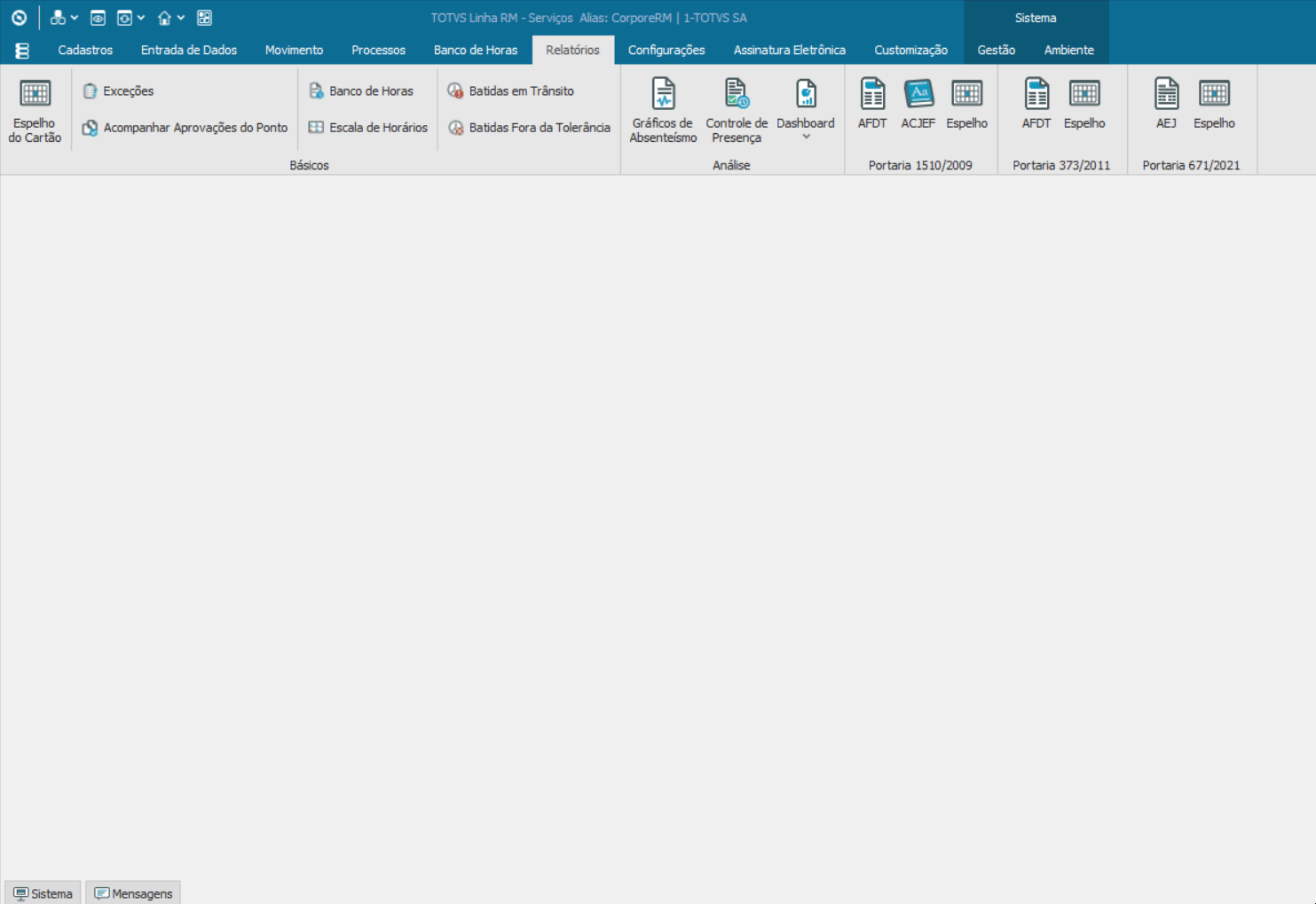The image size is (1316, 904).
Task: Expand the home dropdown arrow
Action: click(x=181, y=18)
